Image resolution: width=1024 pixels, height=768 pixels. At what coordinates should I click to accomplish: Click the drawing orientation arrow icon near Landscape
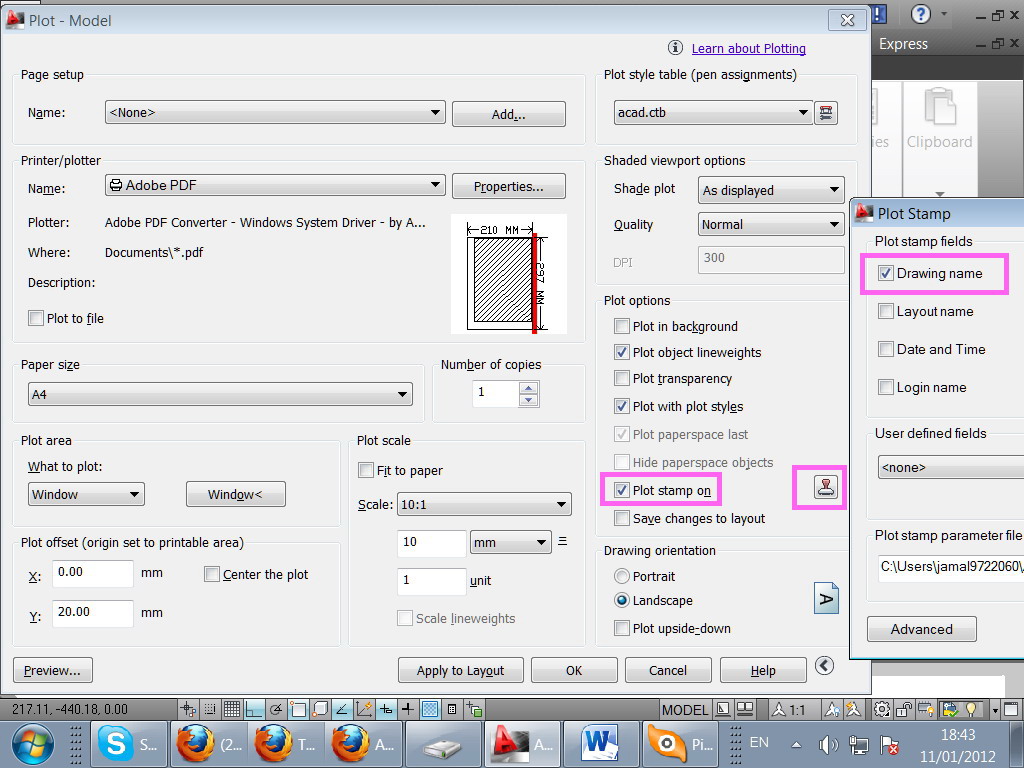point(825,598)
